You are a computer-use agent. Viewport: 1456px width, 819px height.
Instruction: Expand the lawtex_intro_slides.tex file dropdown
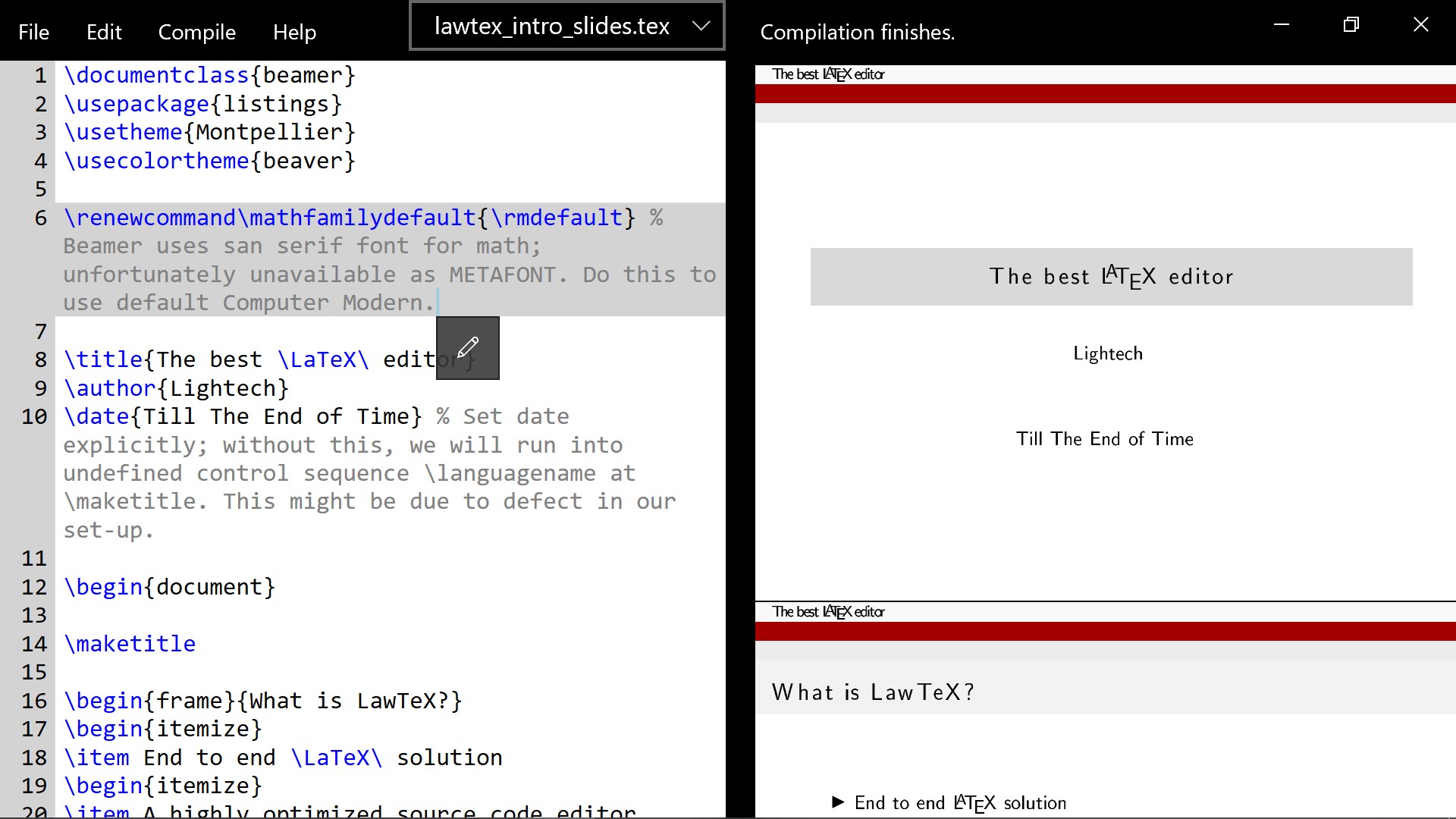551,27
